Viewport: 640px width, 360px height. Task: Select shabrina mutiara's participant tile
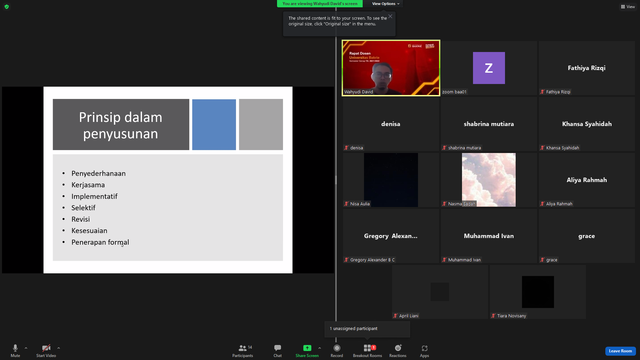(x=489, y=124)
